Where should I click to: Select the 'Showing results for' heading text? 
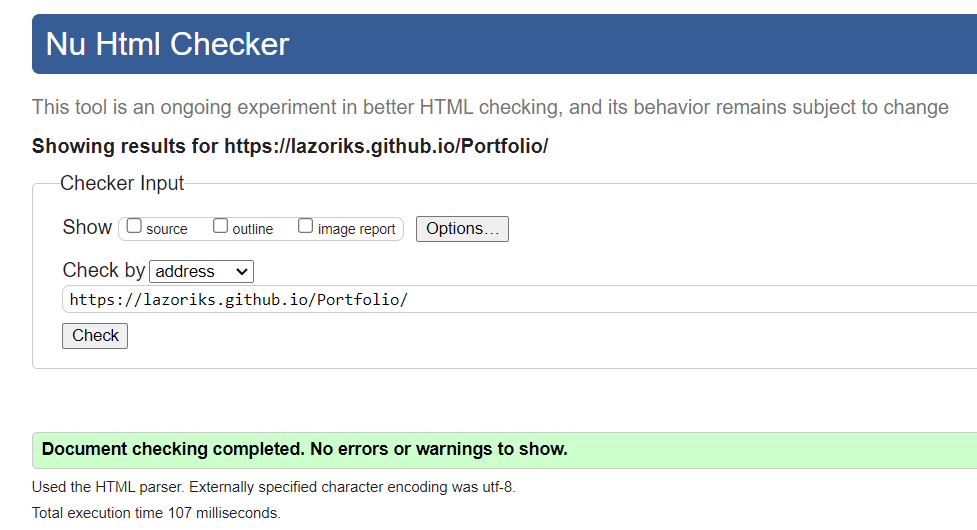tap(290, 146)
